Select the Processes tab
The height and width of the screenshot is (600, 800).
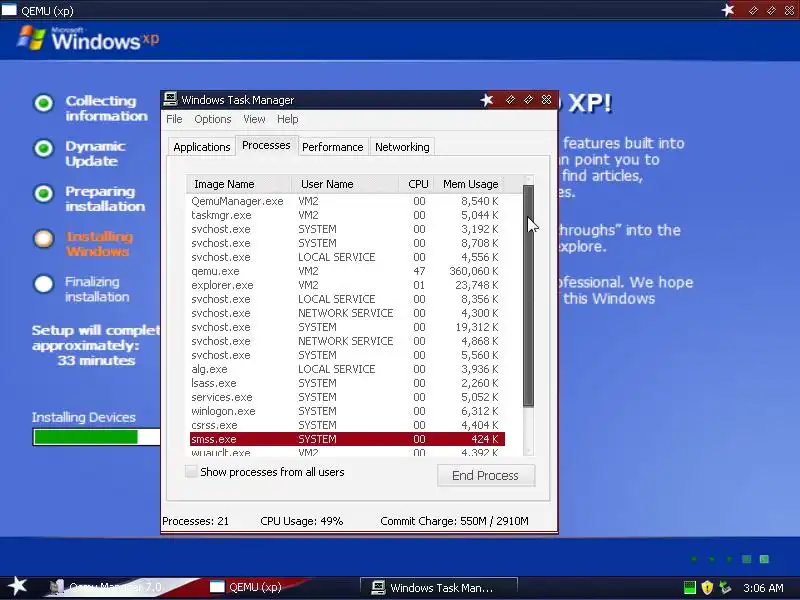266,145
